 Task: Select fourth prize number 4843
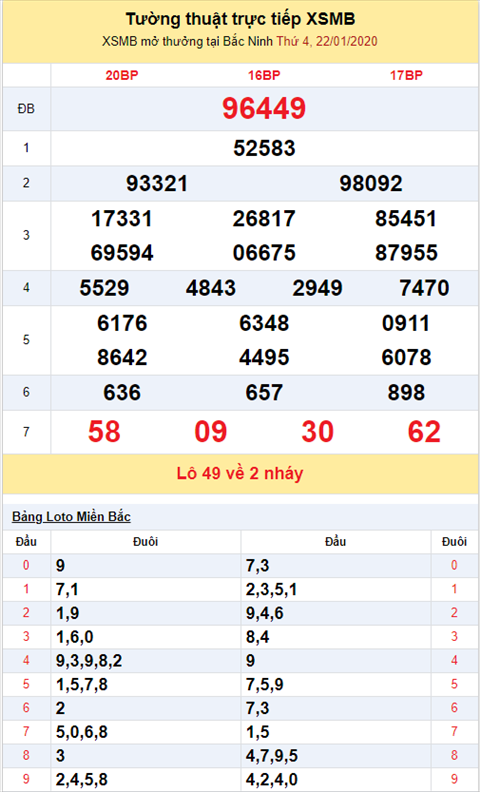pyautogui.click(x=211, y=288)
